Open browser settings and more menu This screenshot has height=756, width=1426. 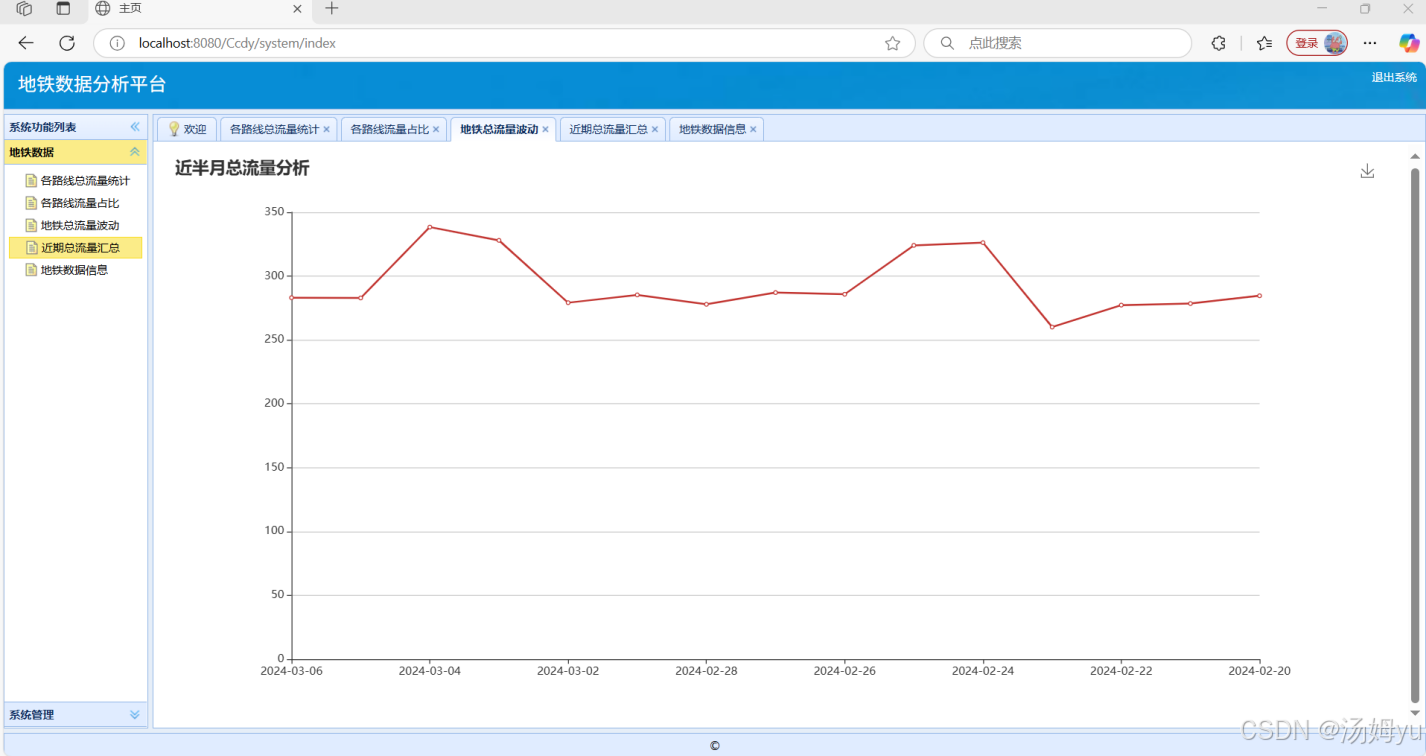click(1370, 43)
